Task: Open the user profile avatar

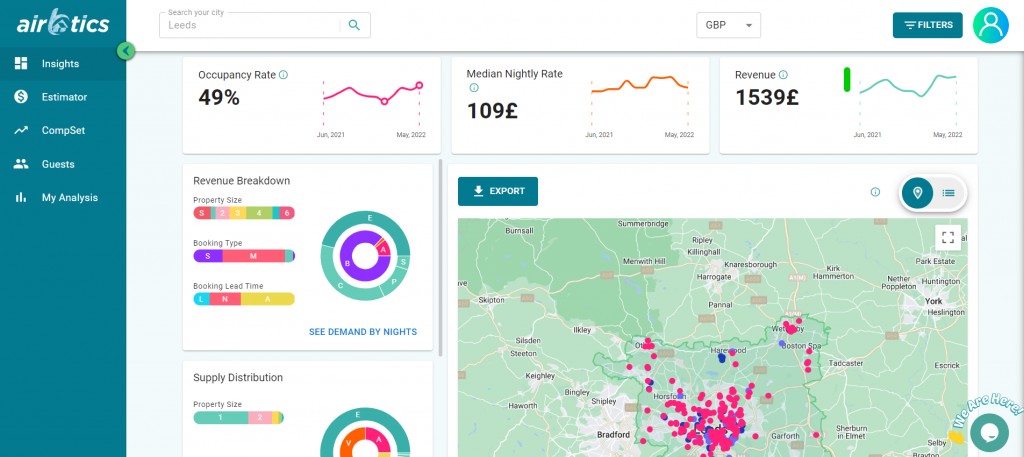Action: coord(991,25)
